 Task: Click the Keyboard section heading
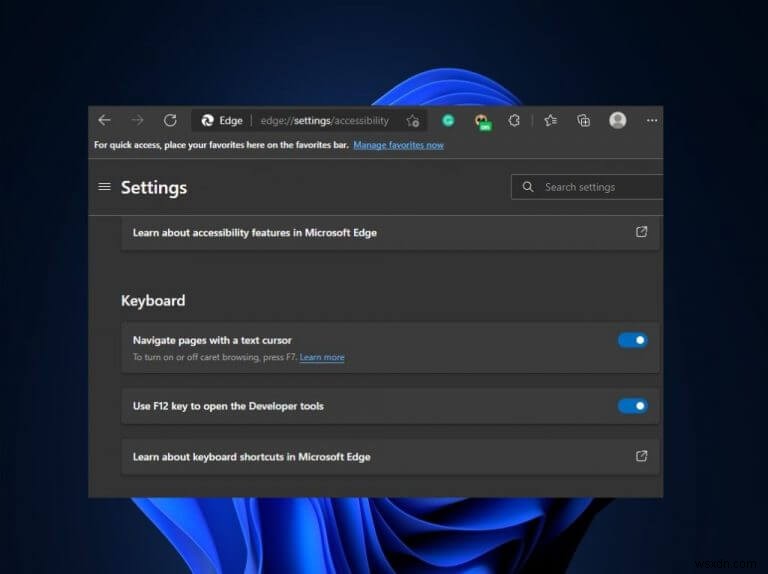coord(153,300)
